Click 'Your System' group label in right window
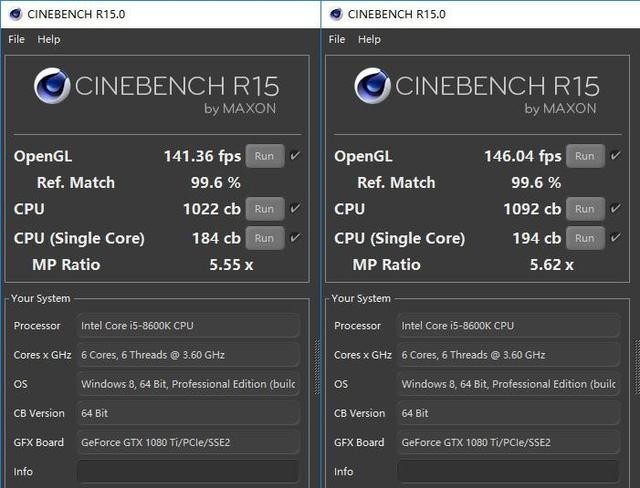The width and height of the screenshot is (640, 488). tap(361, 299)
